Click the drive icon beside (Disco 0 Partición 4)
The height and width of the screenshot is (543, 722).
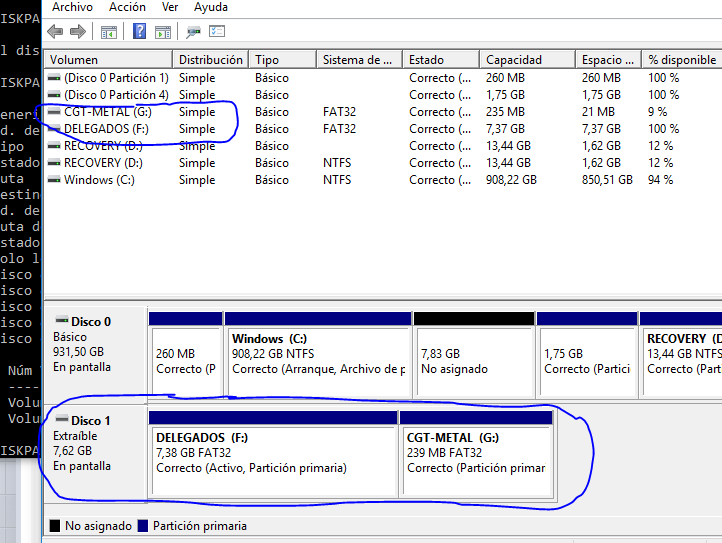pos(54,94)
